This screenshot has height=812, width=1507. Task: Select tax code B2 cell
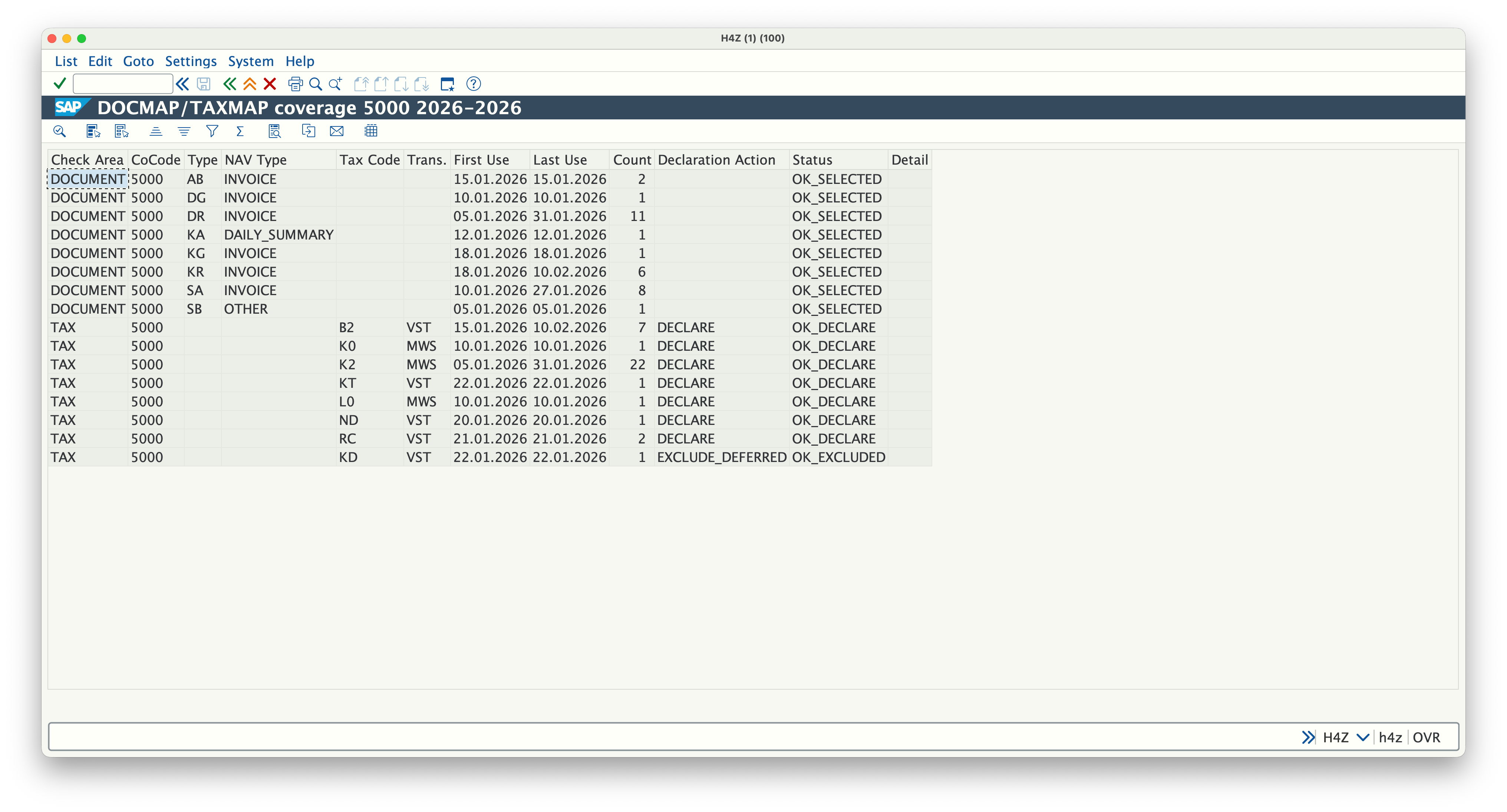[x=370, y=328]
